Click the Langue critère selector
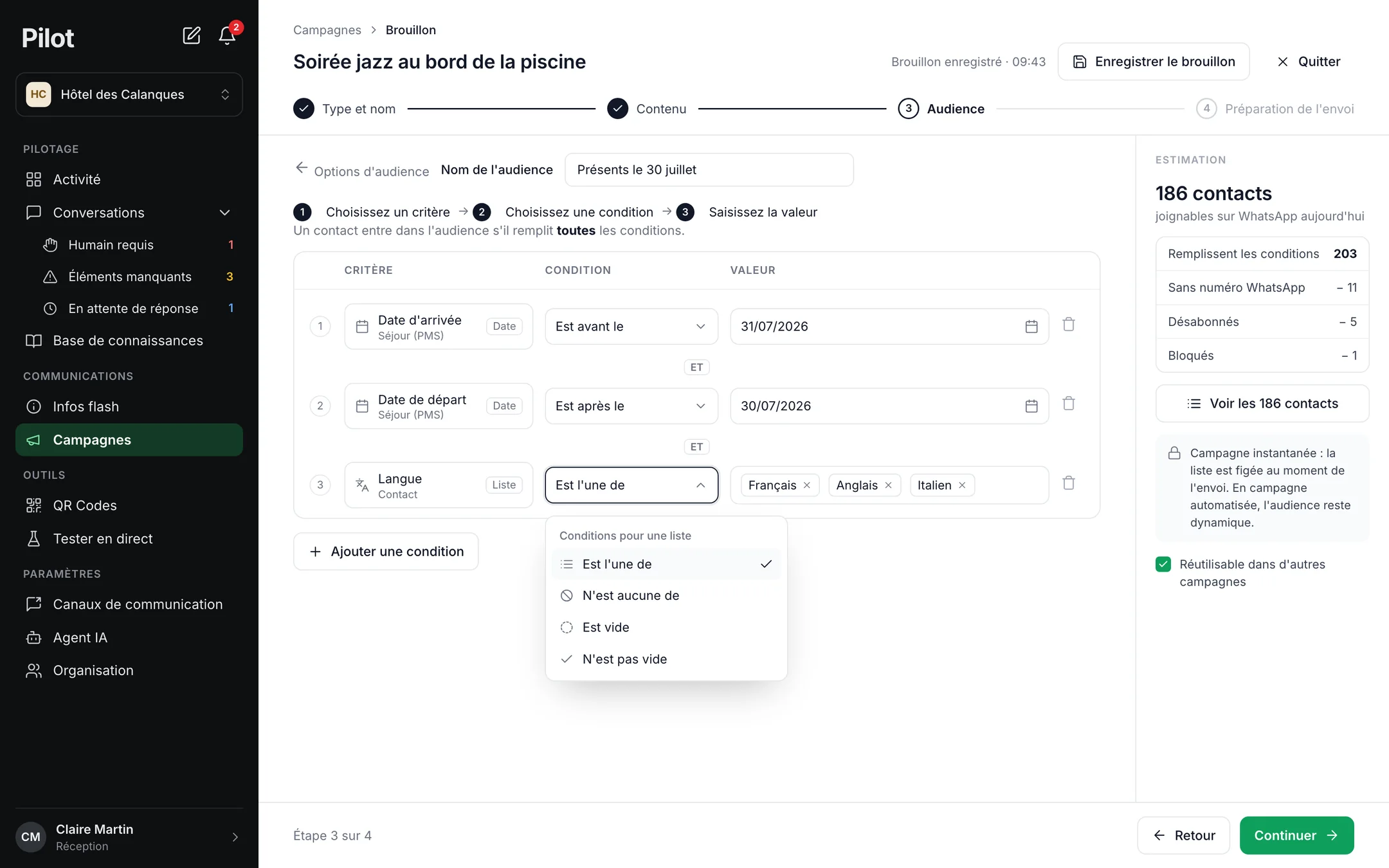 pos(439,485)
